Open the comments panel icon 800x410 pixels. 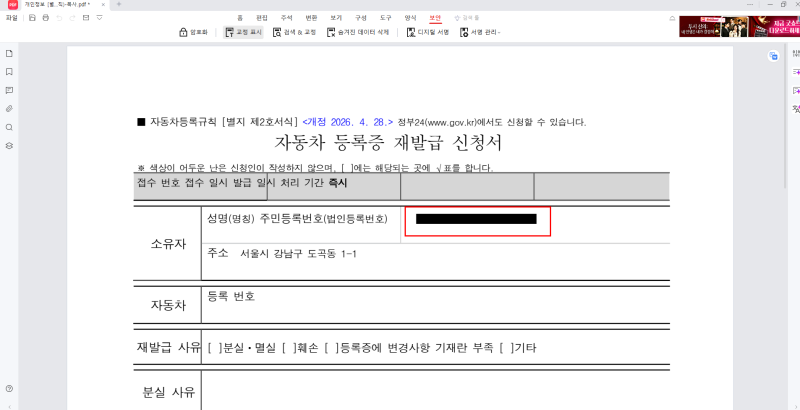click(x=9, y=90)
